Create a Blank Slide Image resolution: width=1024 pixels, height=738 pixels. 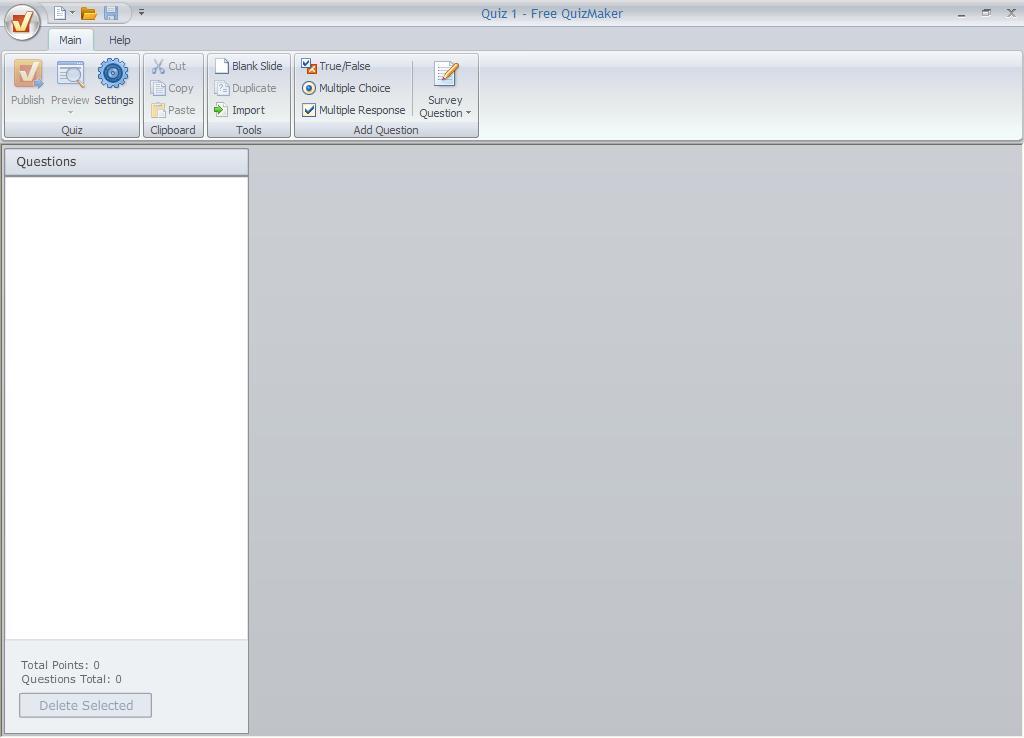pyautogui.click(x=247, y=66)
